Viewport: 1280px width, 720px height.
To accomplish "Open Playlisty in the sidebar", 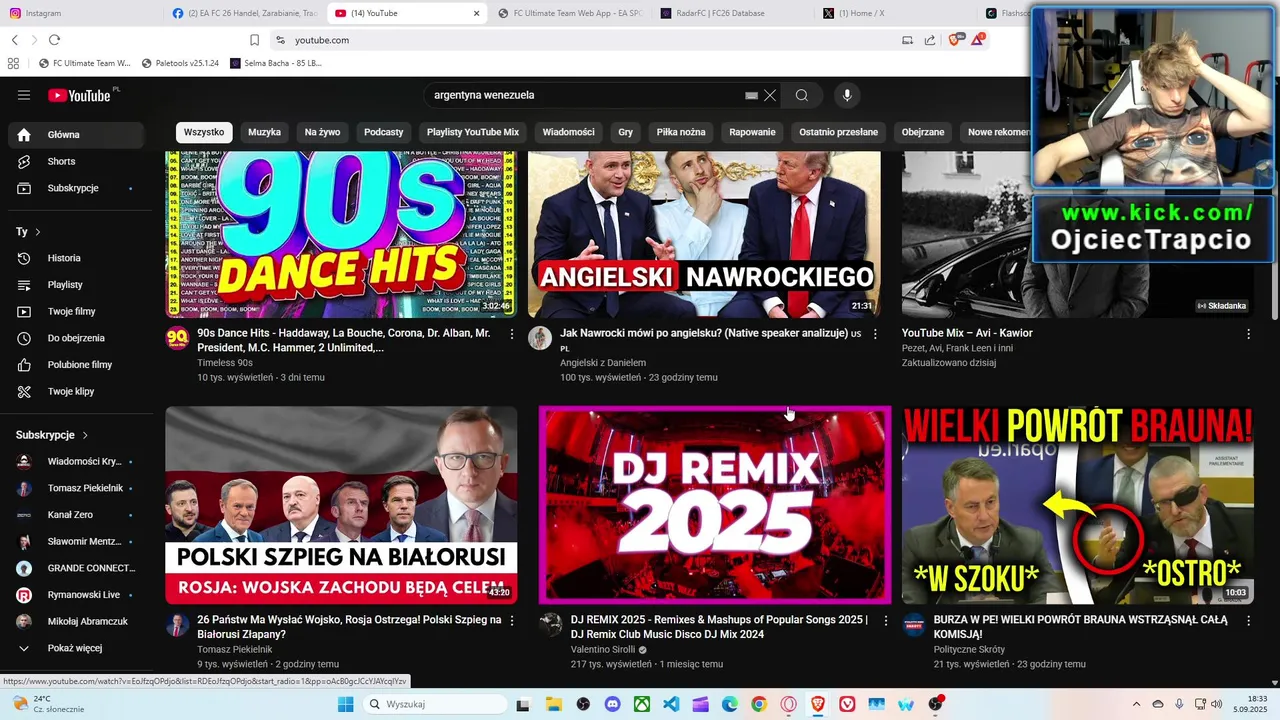I will click(x=76, y=285).
